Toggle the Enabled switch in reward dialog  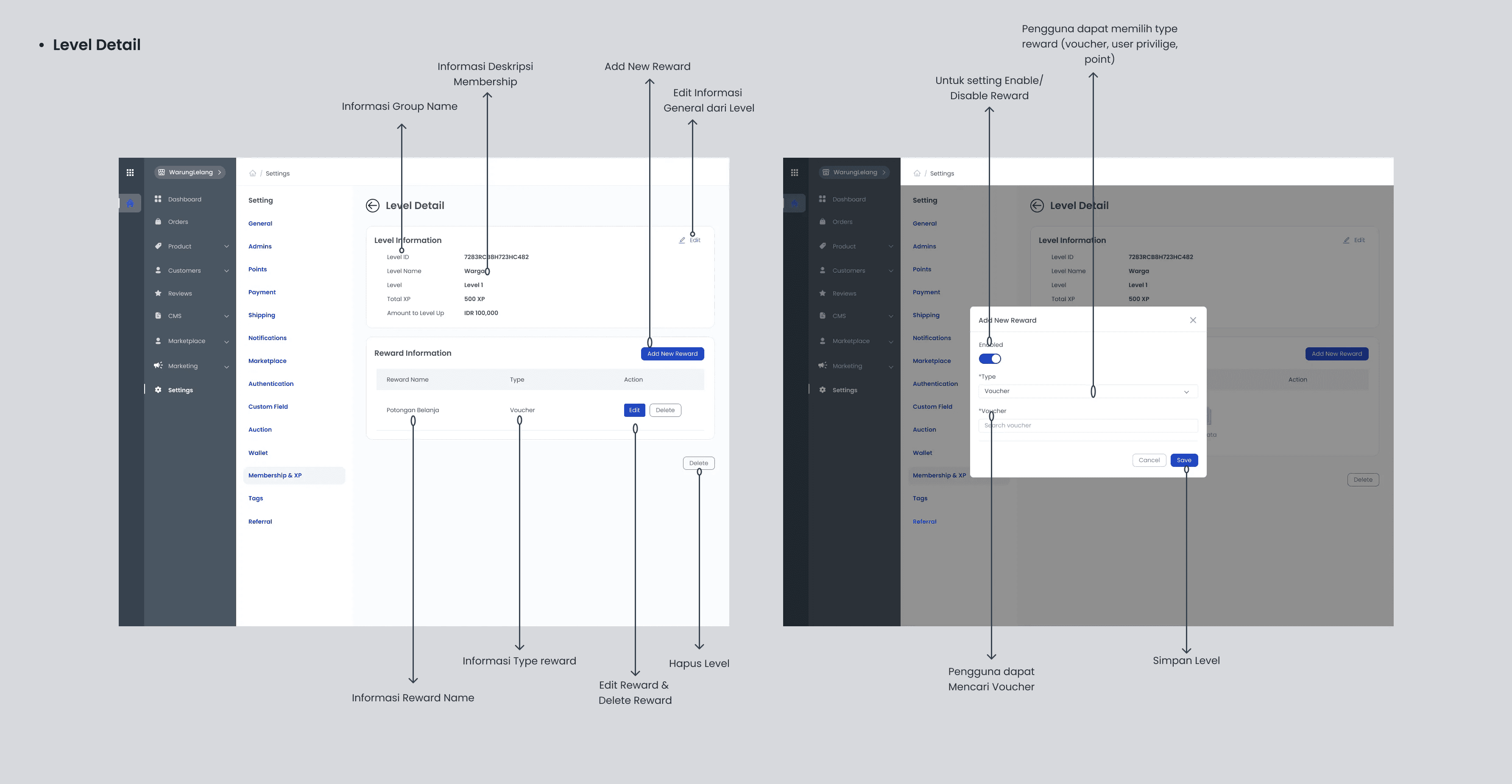(990, 359)
